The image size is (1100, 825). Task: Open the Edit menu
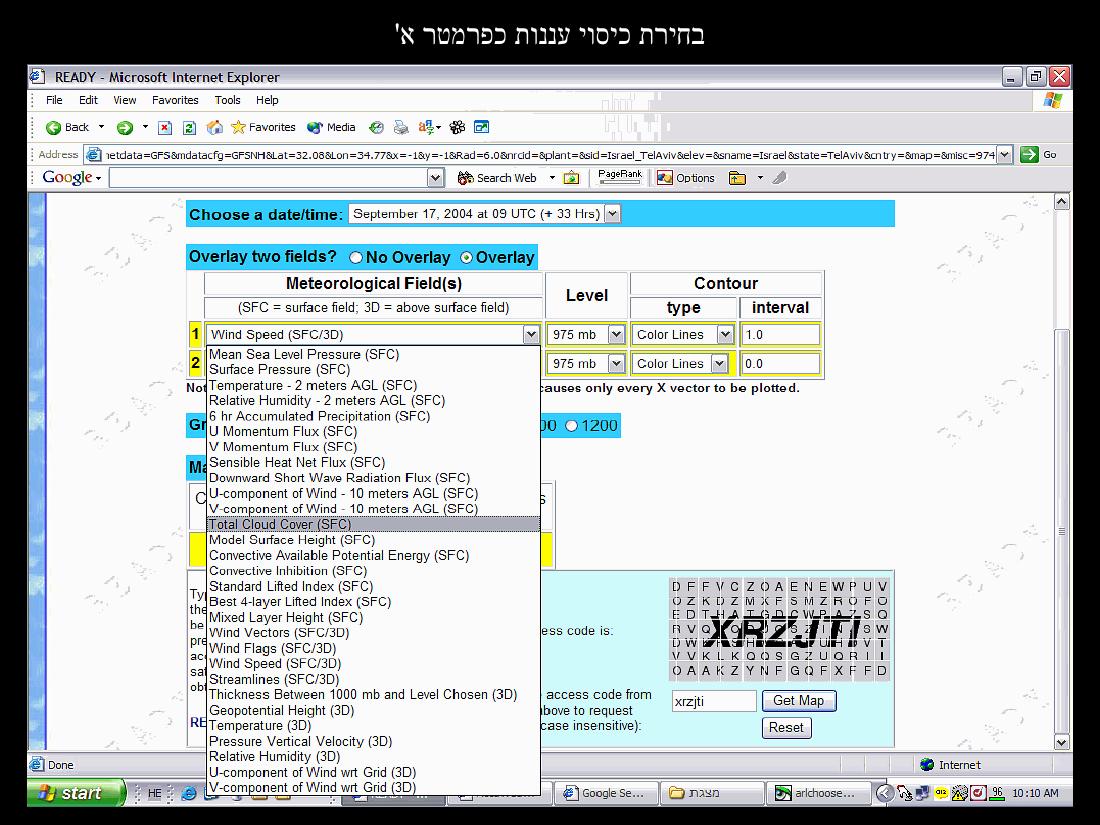(x=88, y=100)
